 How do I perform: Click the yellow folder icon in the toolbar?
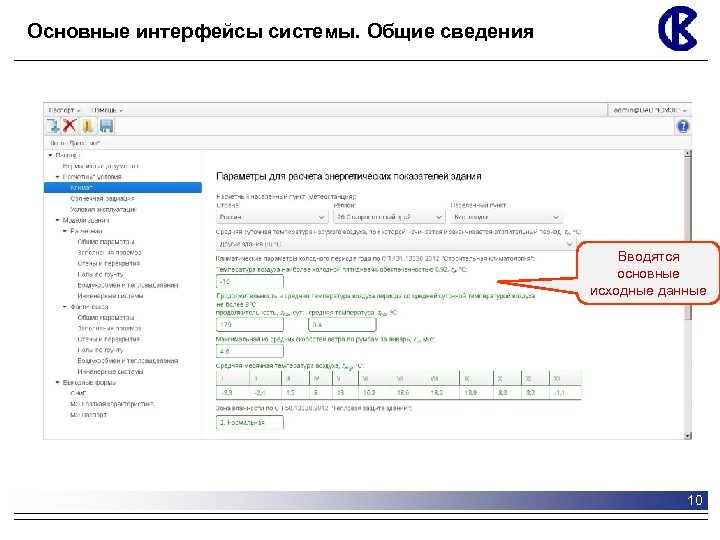pyautogui.click(x=88, y=126)
